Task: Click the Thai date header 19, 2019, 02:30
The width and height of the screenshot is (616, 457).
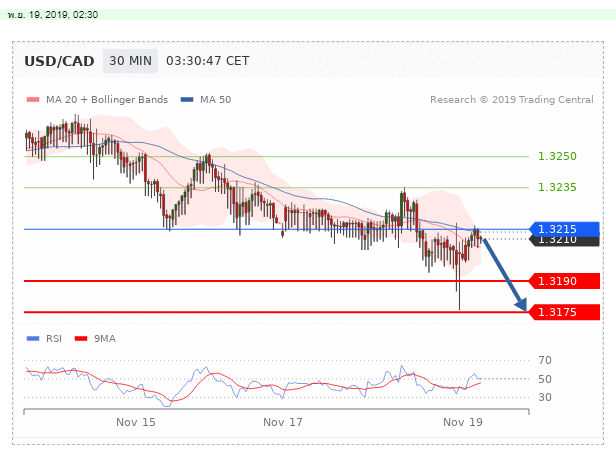Action: coord(53,15)
